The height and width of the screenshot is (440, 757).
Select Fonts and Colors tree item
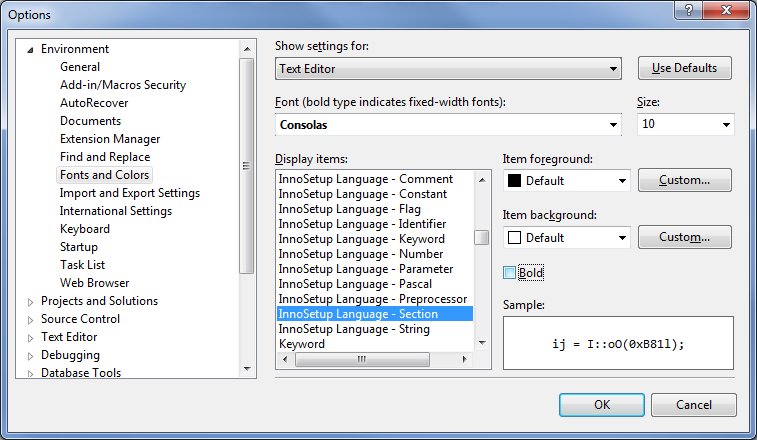click(x=104, y=175)
